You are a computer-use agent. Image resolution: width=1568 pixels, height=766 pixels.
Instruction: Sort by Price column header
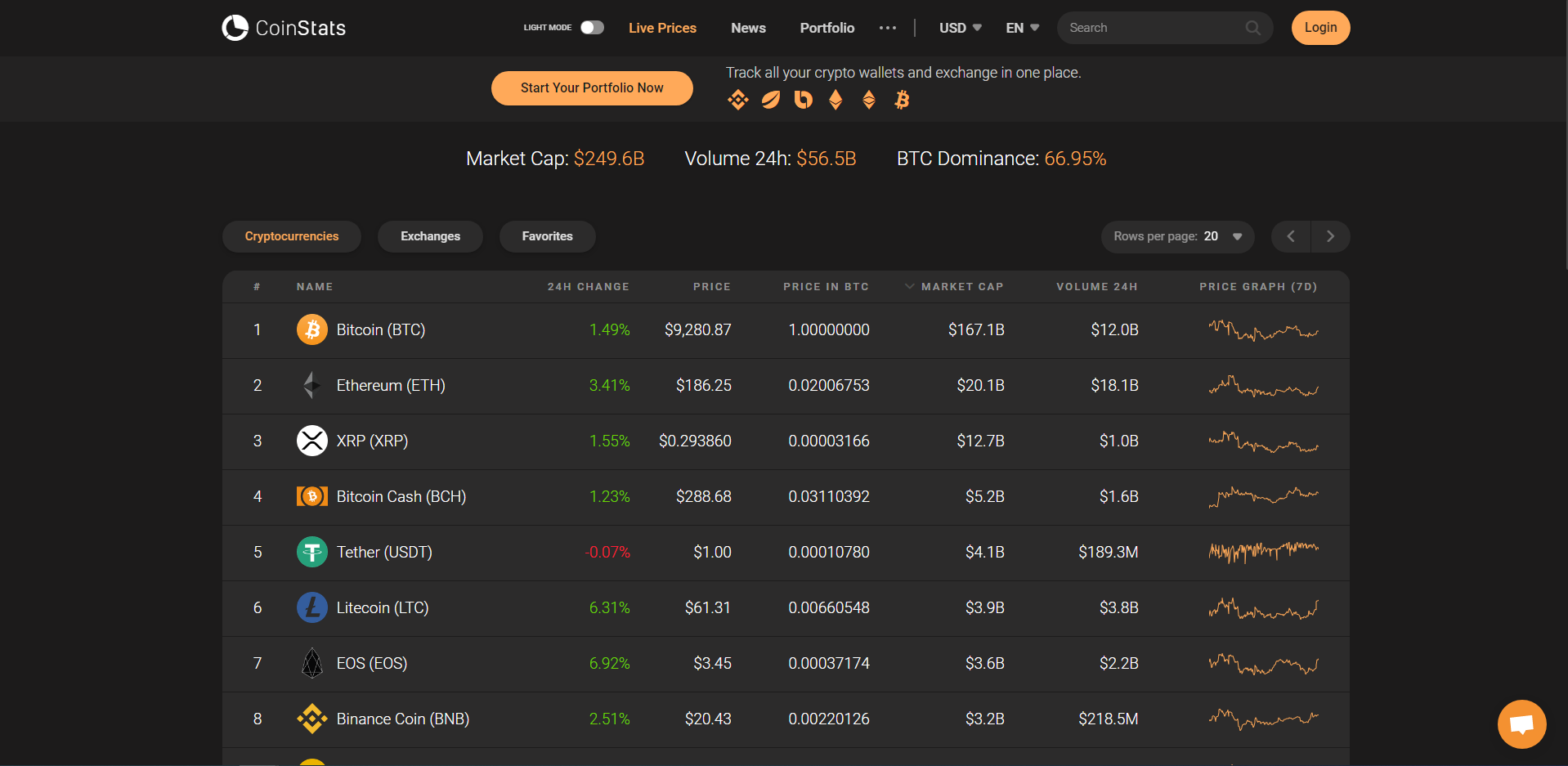click(712, 287)
